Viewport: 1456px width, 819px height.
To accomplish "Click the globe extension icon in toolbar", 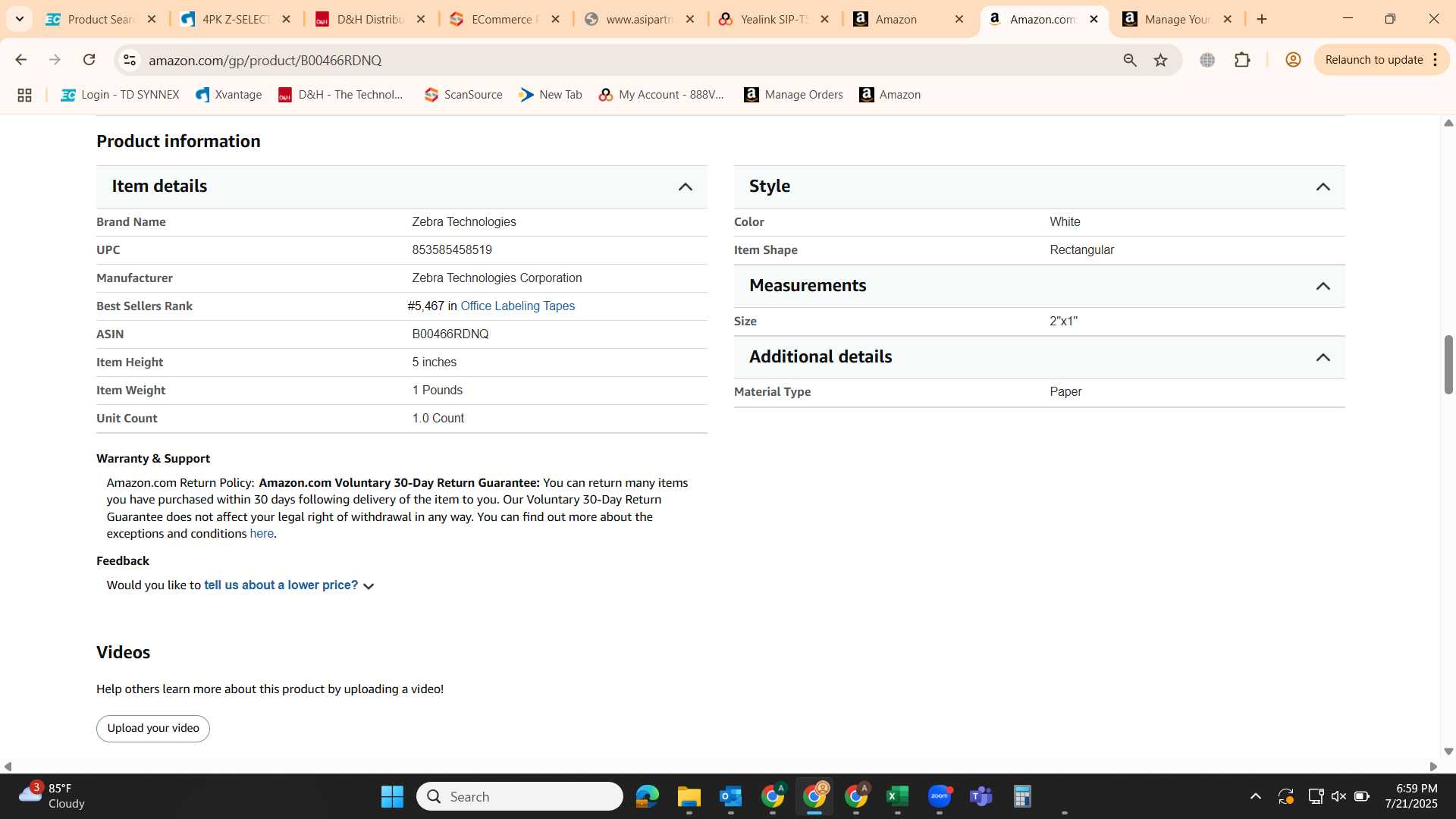I will pos(1207,60).
